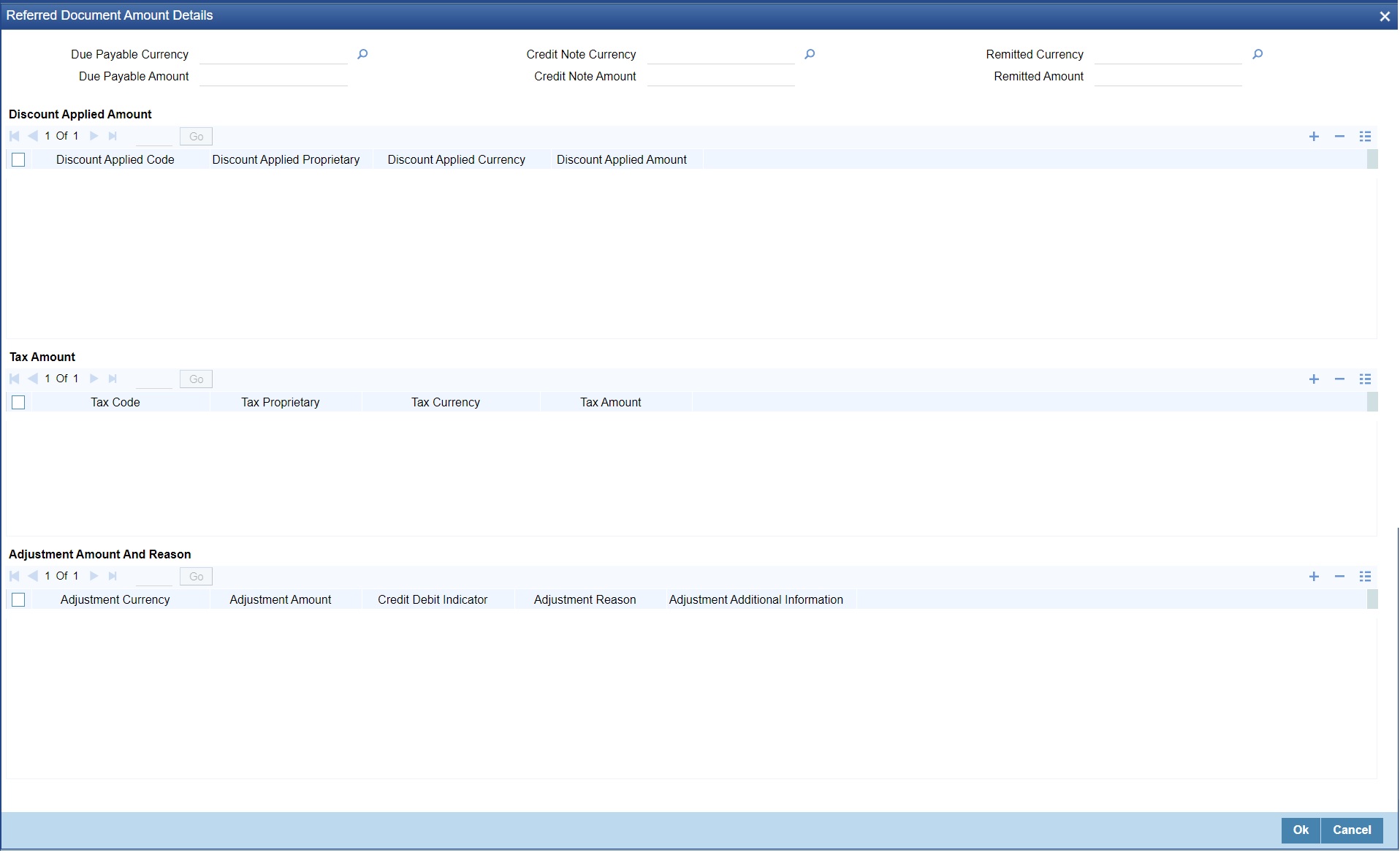Screen dimensions: 1400x853
Task: Select the Adjustment Amount column header
Action: pos(281,599)
